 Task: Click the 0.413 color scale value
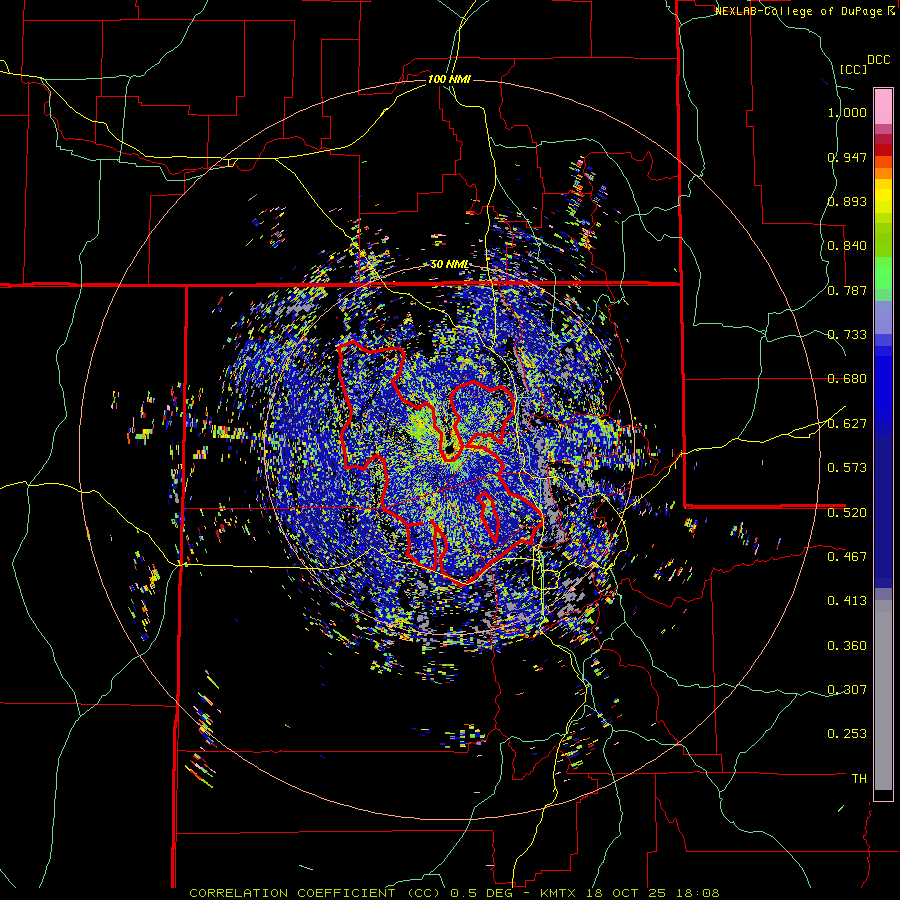point(847,601)
